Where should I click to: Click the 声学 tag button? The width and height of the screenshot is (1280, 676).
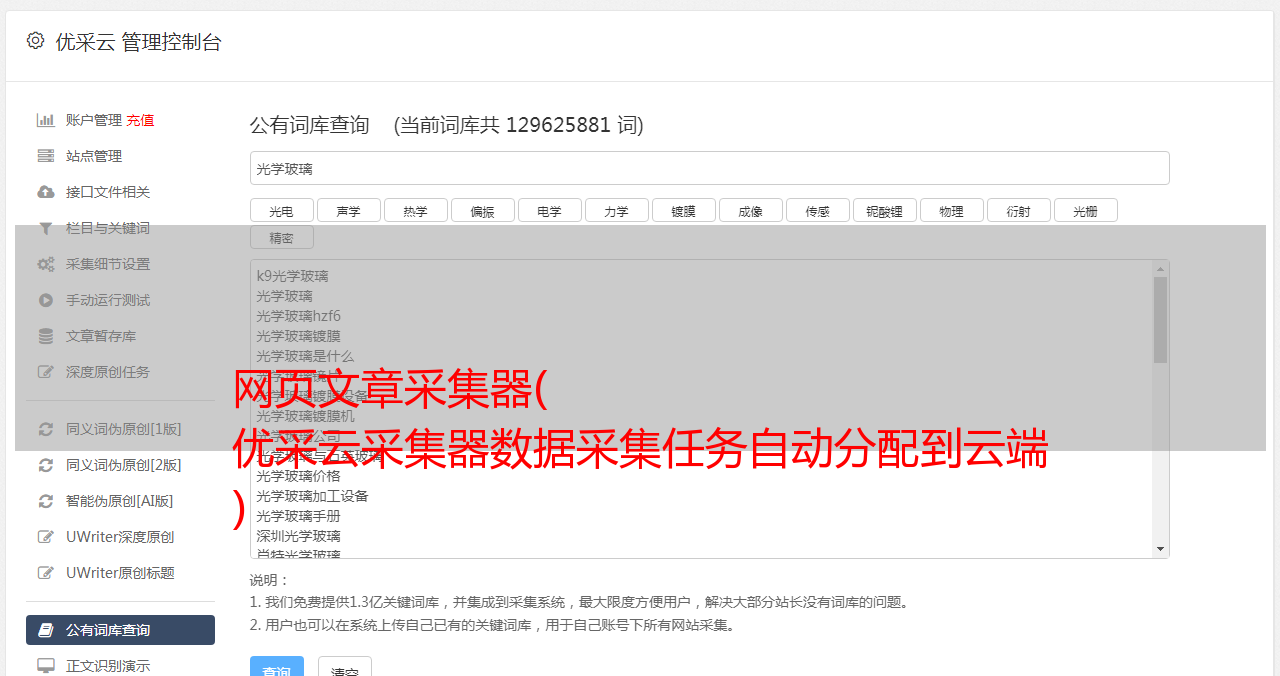click(x=348, y=210)
